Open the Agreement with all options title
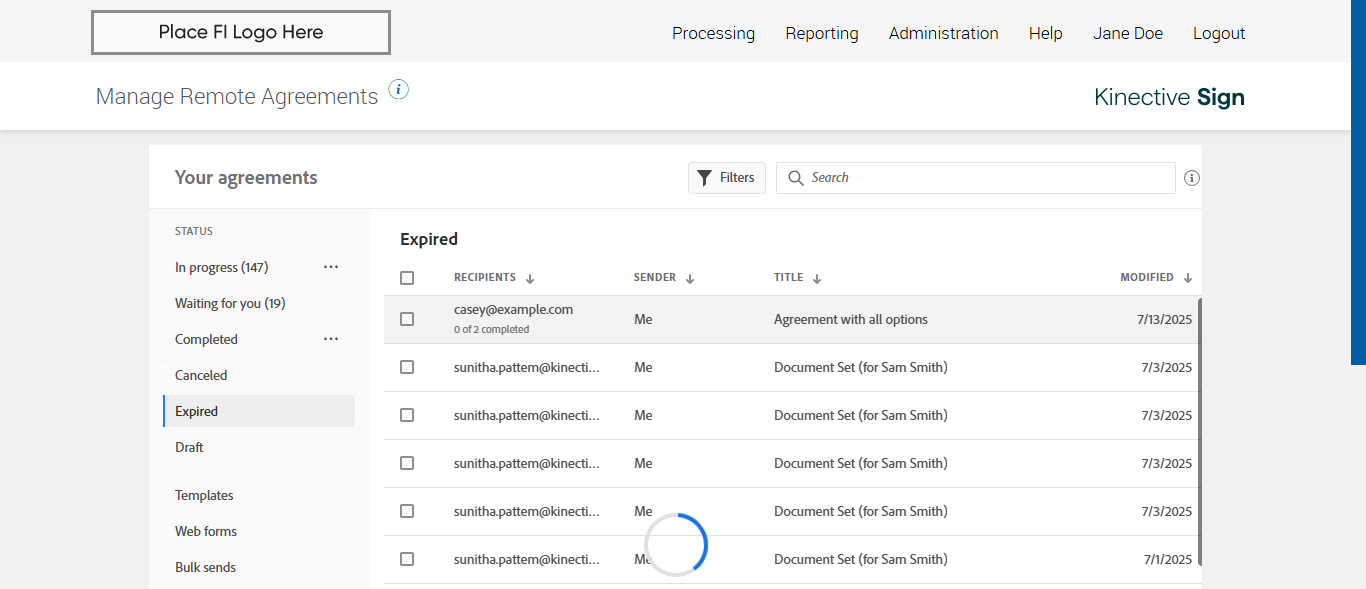This screenshot has height=589, width=1366. coord(850,320)
